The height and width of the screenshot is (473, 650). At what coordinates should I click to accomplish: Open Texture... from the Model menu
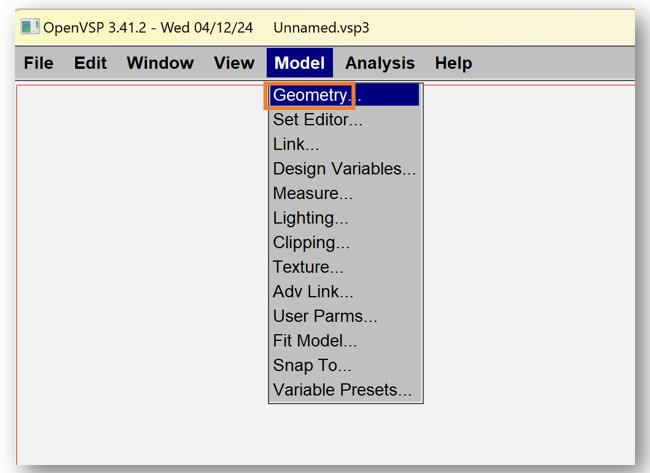(x=308, y=267)
